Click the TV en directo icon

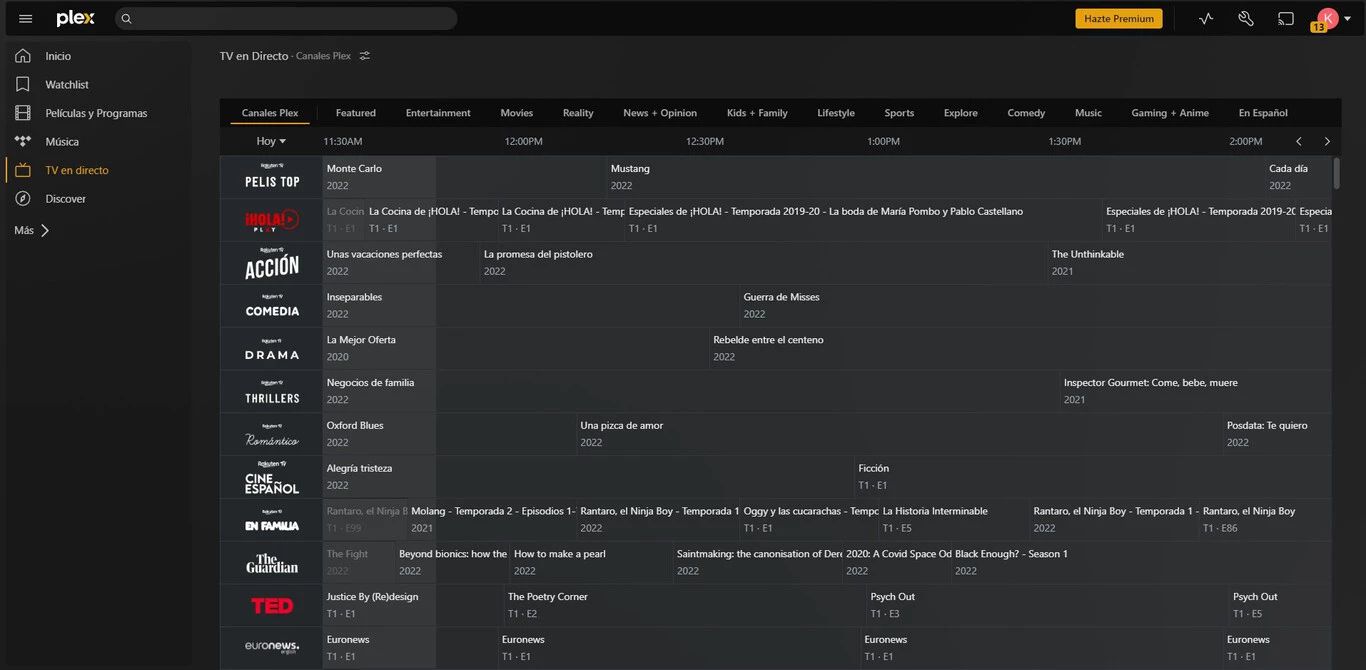tap(23, 170)
